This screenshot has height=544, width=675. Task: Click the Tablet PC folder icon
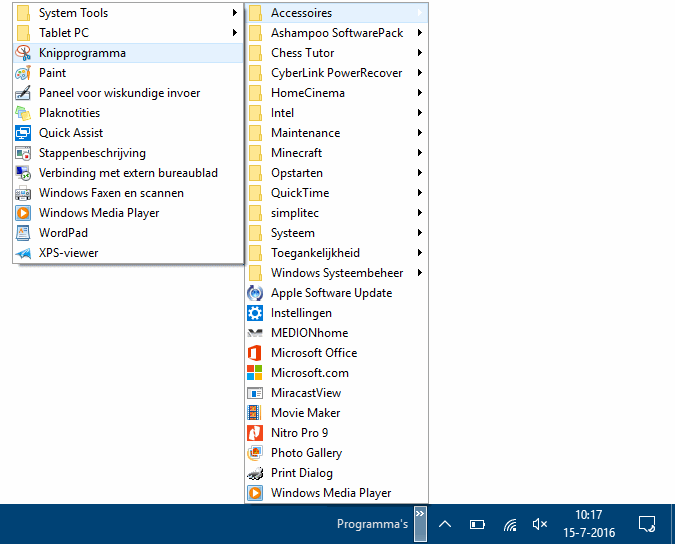click(23, 33)
